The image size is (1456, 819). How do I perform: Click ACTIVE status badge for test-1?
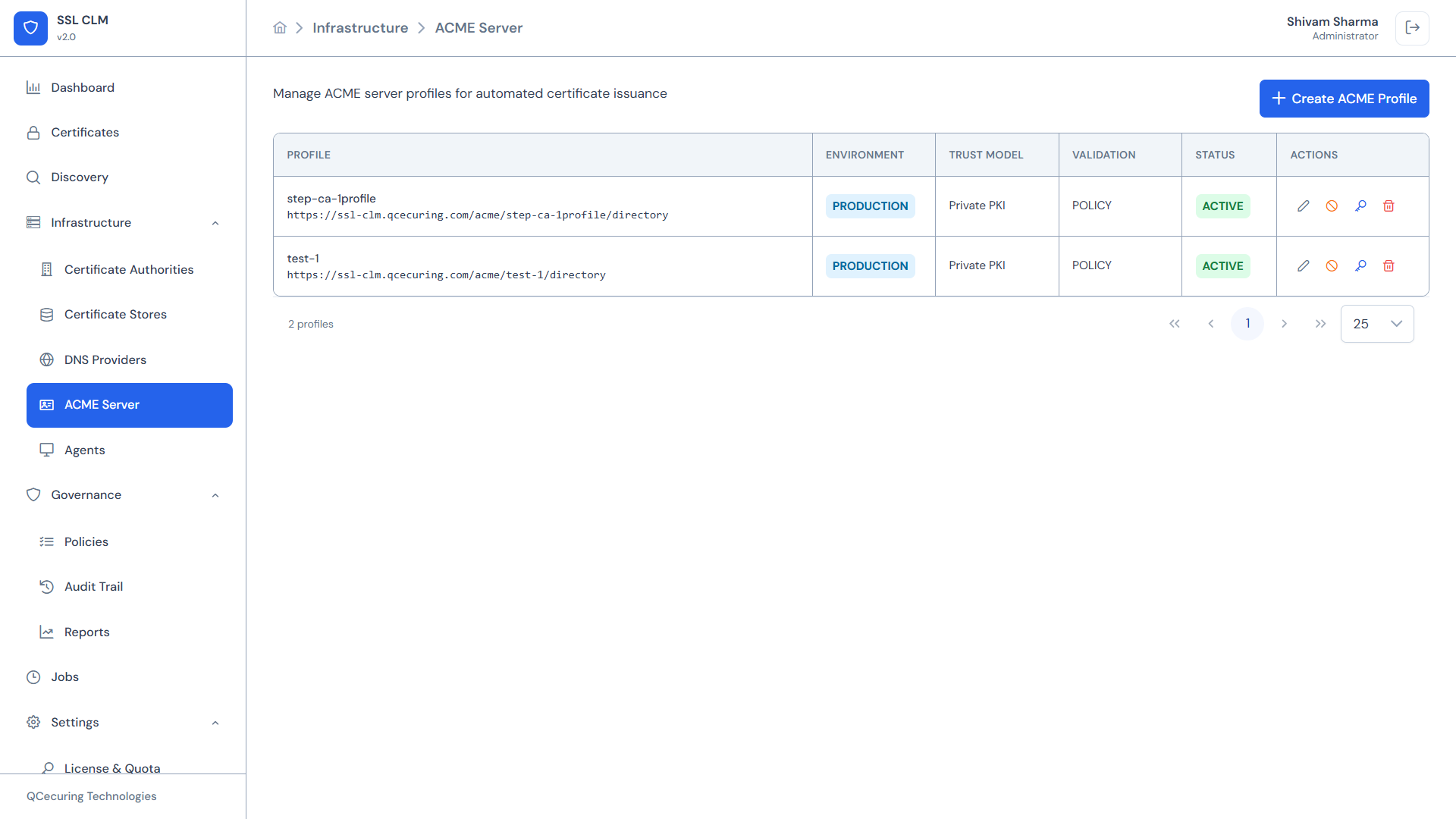pyautogui.click(x=1222, y=266)
